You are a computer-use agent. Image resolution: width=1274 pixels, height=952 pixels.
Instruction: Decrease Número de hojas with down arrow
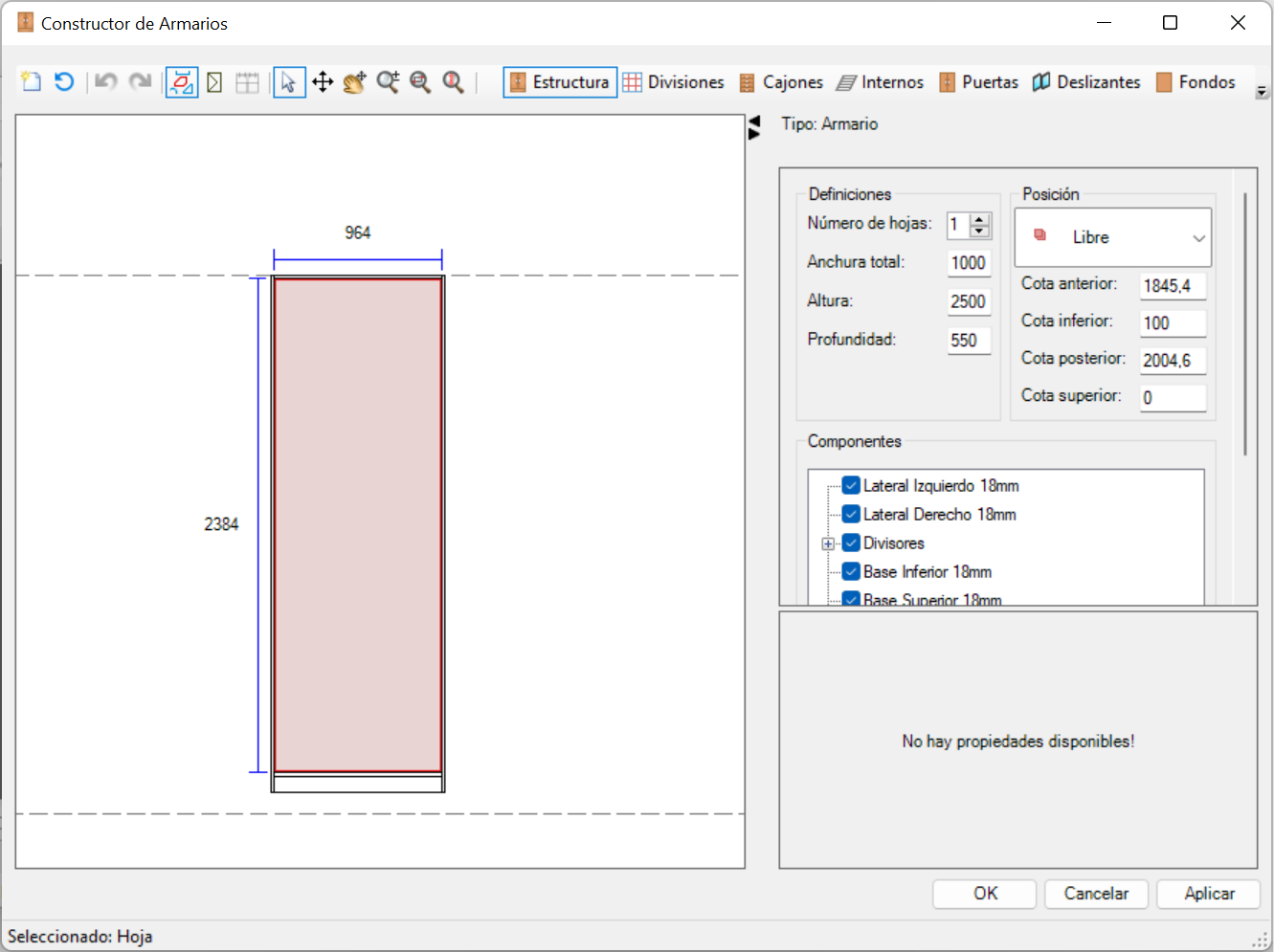[x=979, y=231]
